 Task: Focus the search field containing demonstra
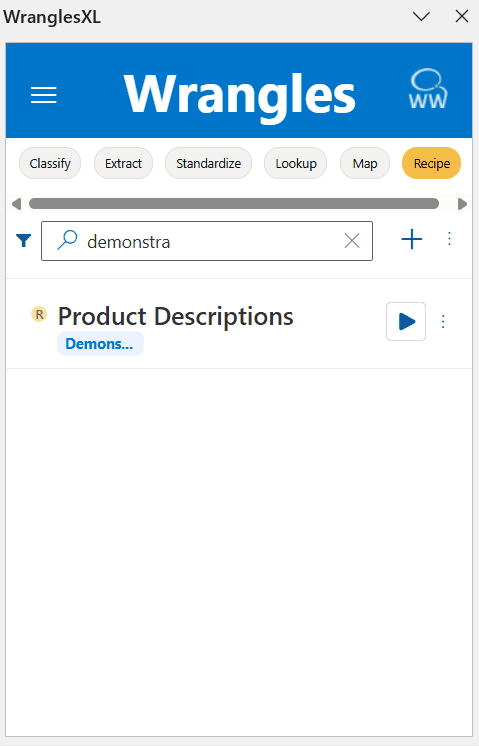pos(207,241)
